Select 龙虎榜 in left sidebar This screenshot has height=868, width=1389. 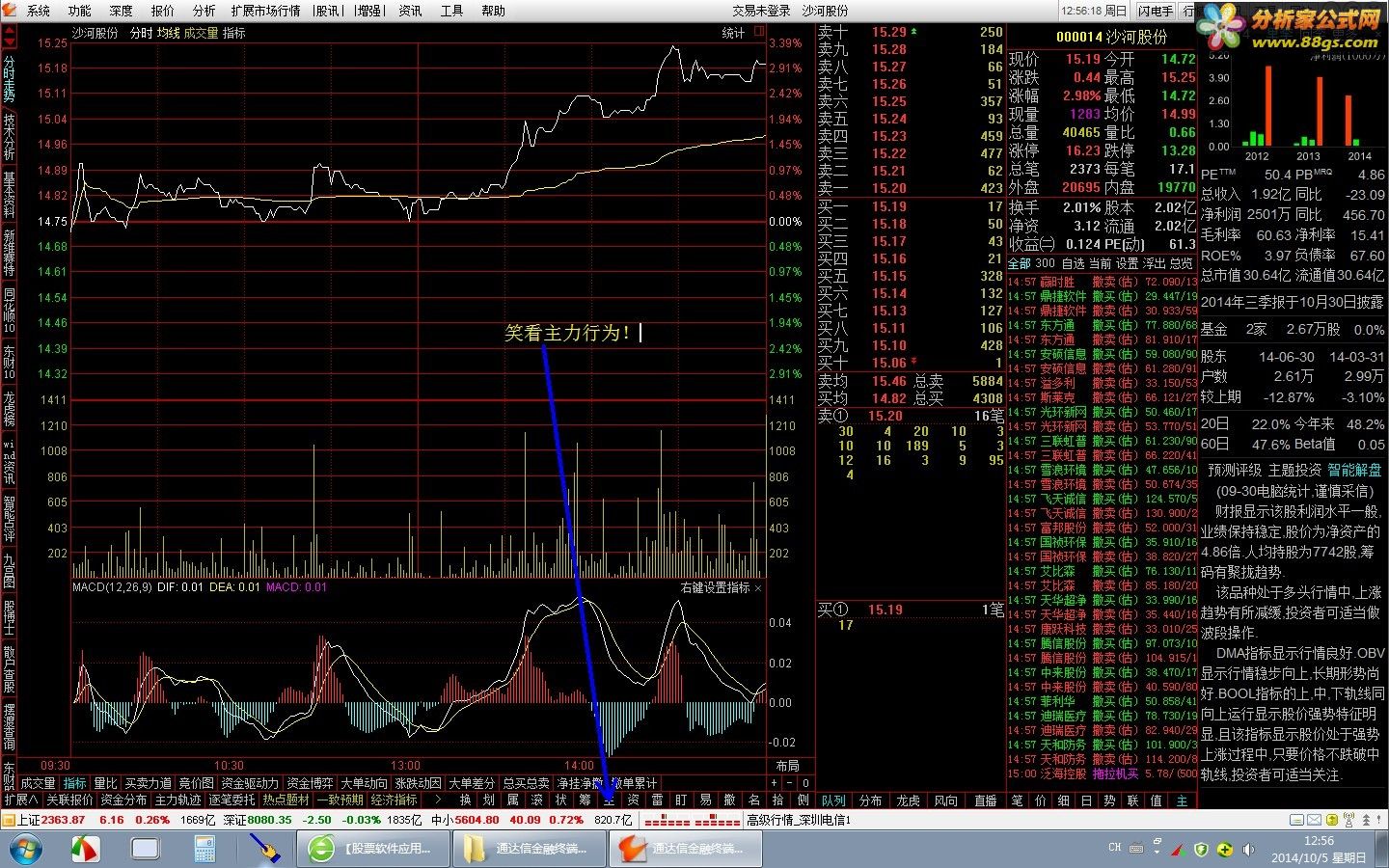(9, 410)
